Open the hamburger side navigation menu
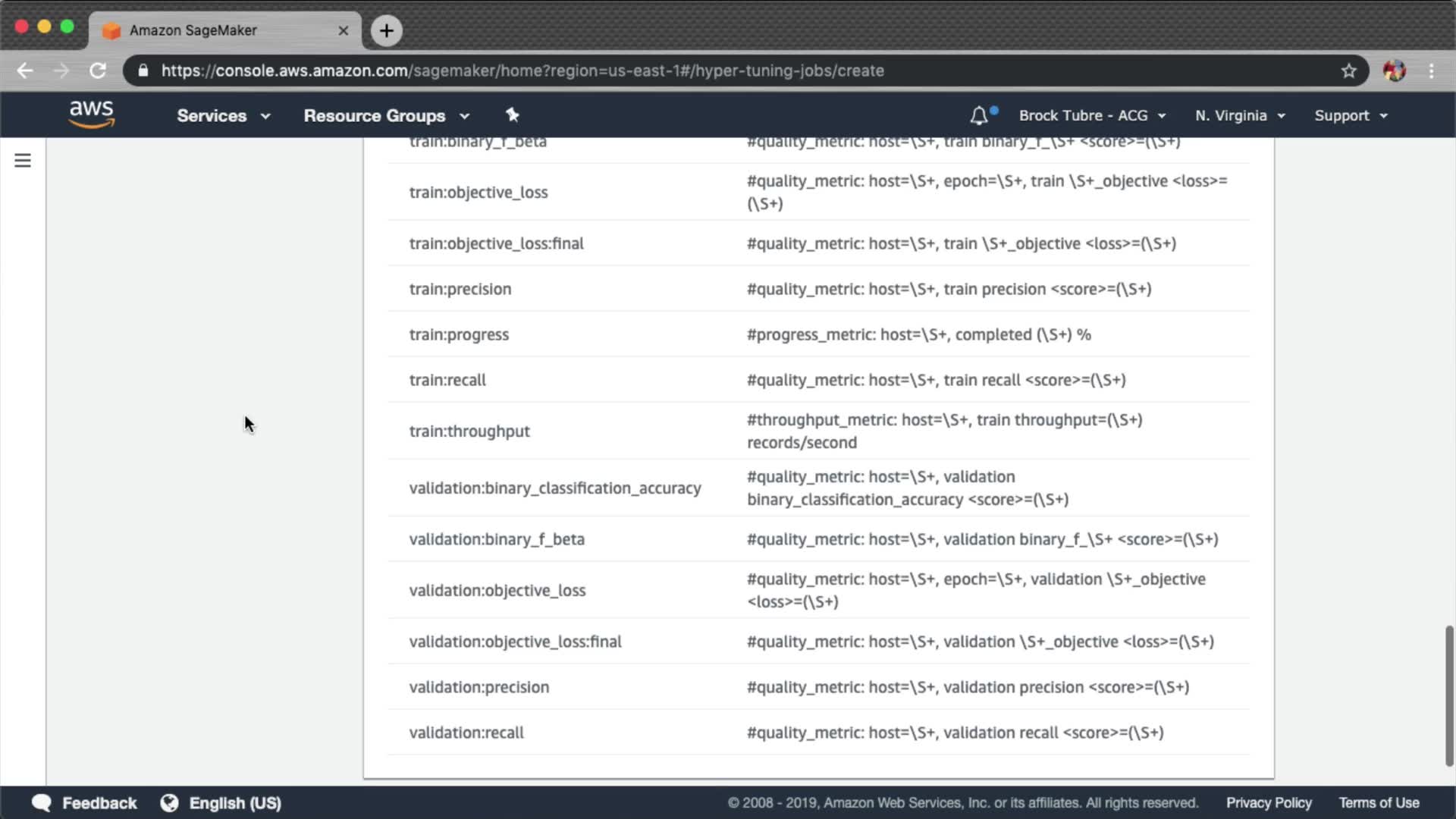1456x819 pixels. (23, 161)
